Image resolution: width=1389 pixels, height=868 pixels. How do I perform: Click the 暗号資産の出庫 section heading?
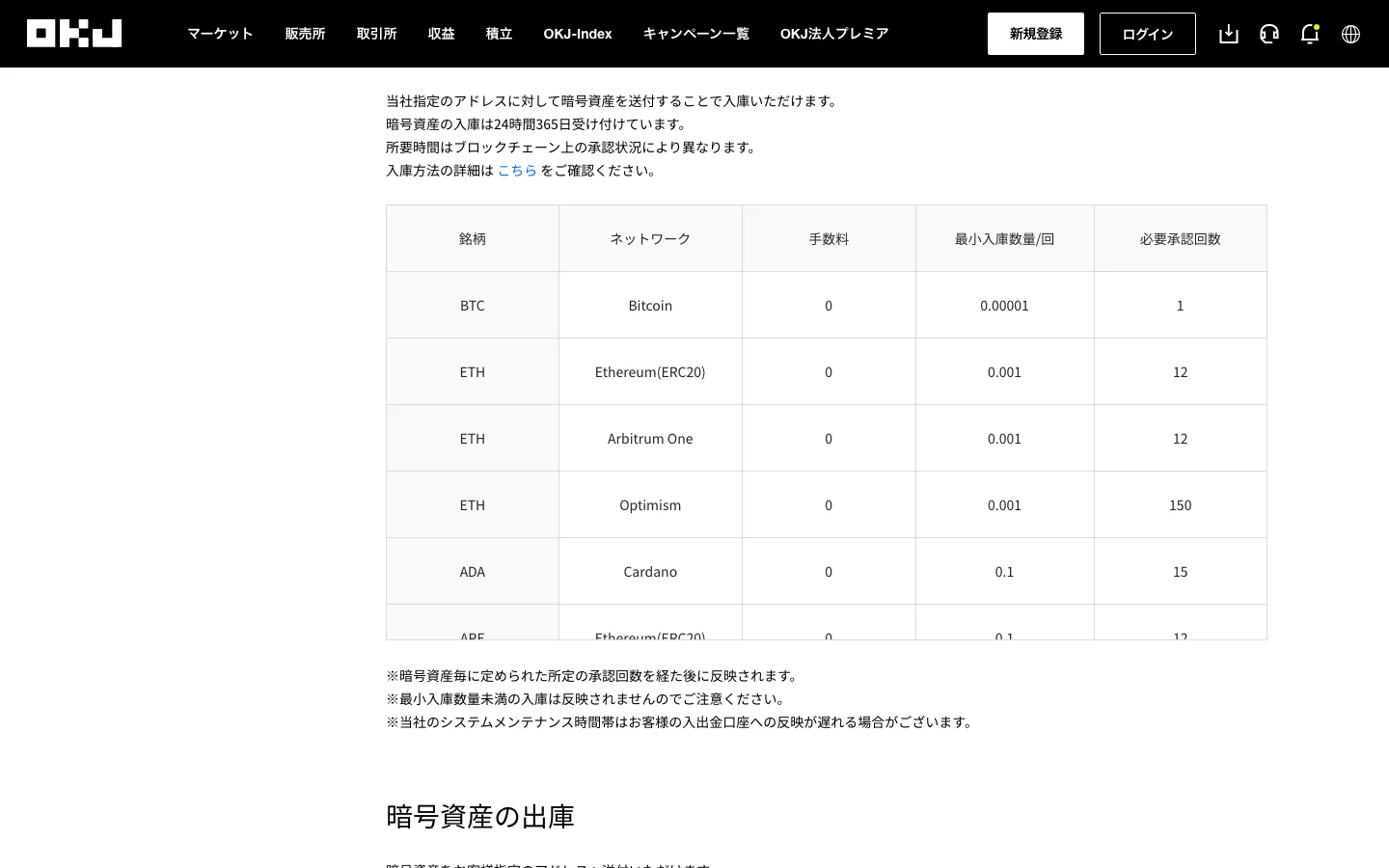tap(480, 816)
